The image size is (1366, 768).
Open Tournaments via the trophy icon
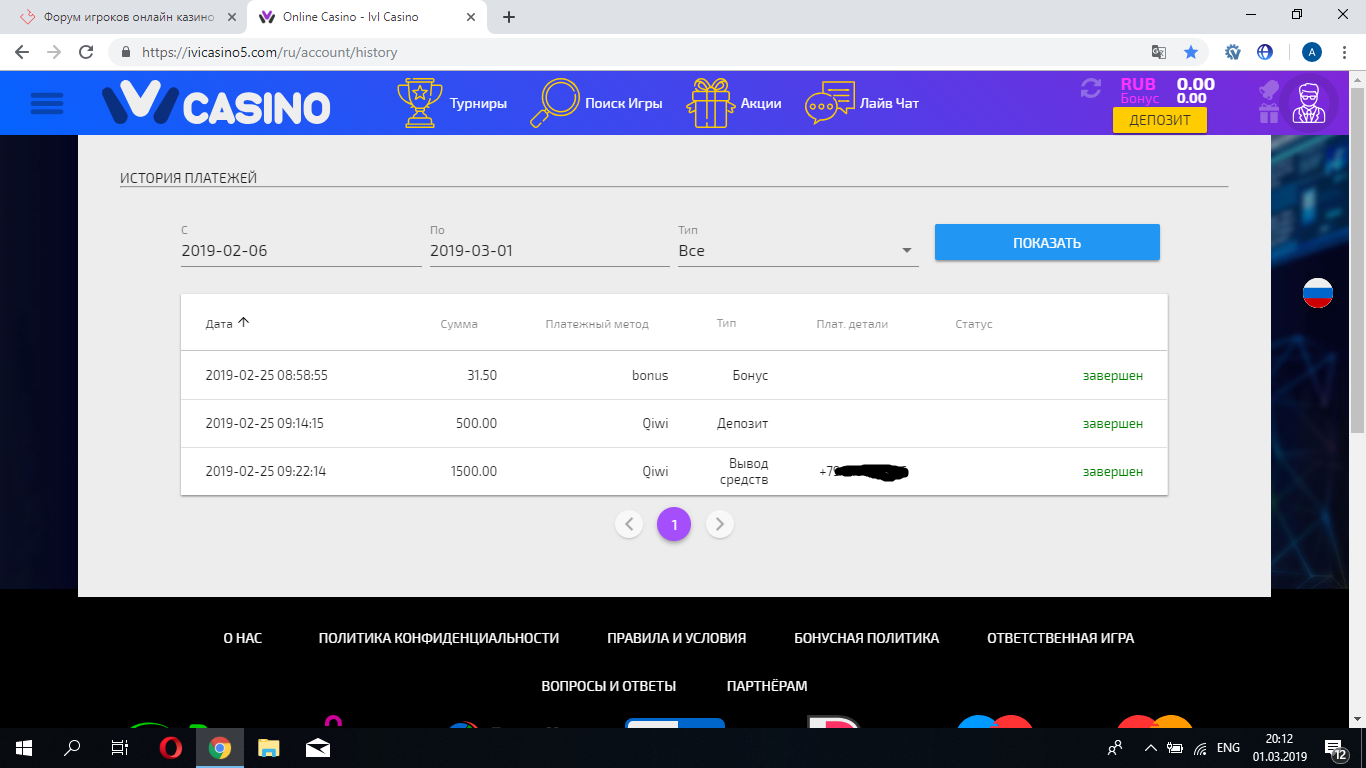(x=420, y=103)
